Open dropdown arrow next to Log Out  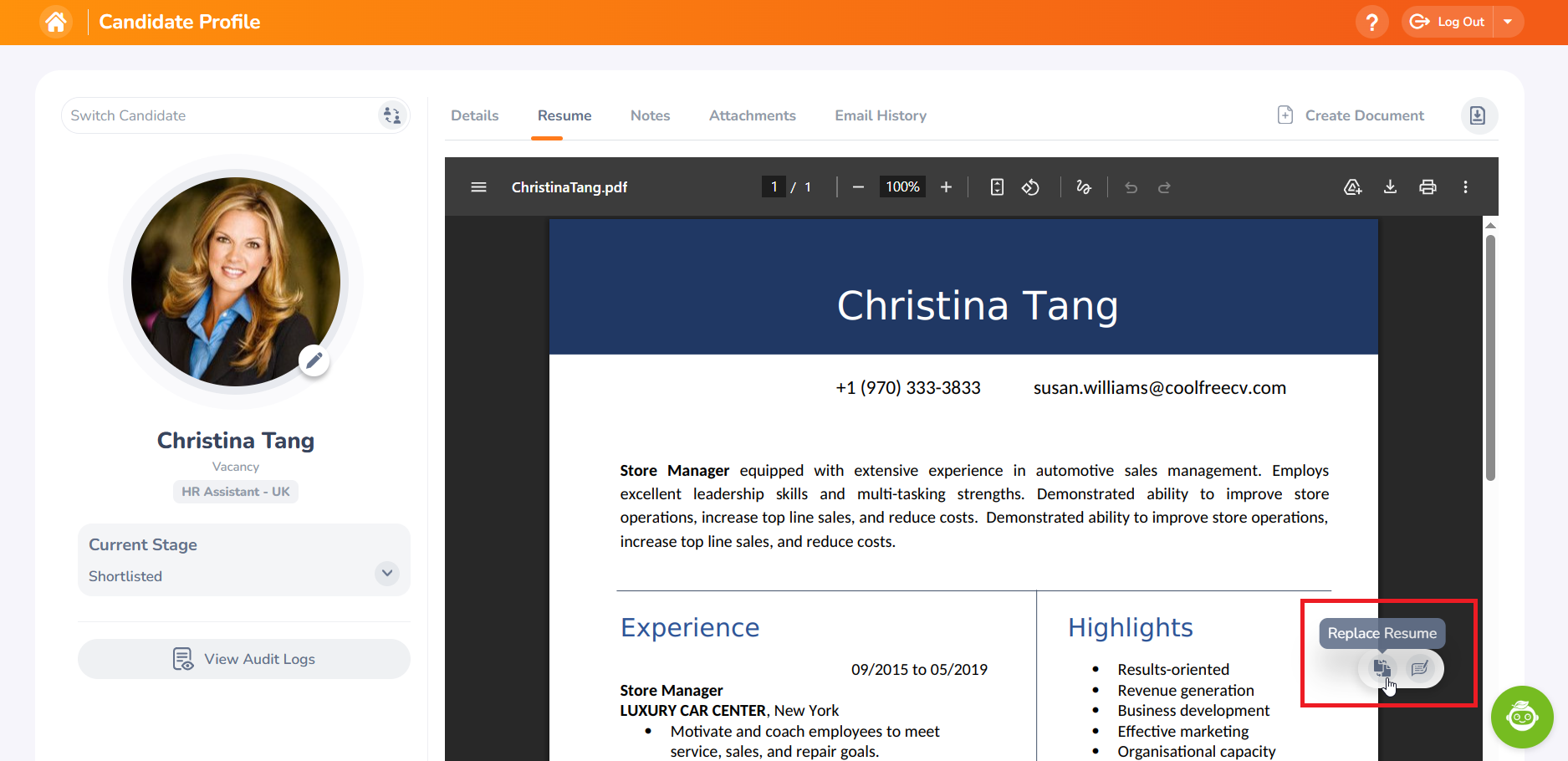(1508, 22)
